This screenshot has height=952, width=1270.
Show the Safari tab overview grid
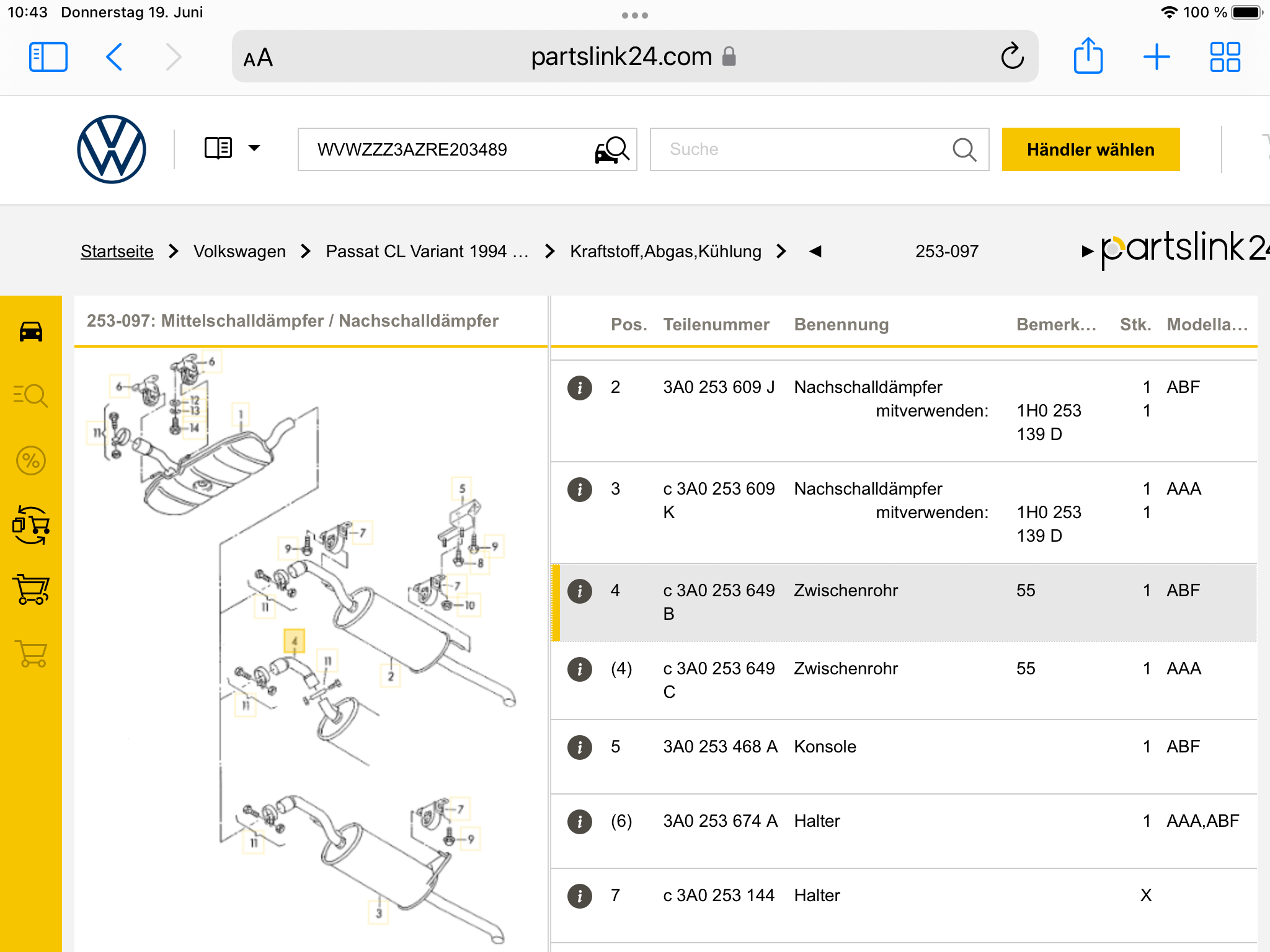tap(1225, 57)
